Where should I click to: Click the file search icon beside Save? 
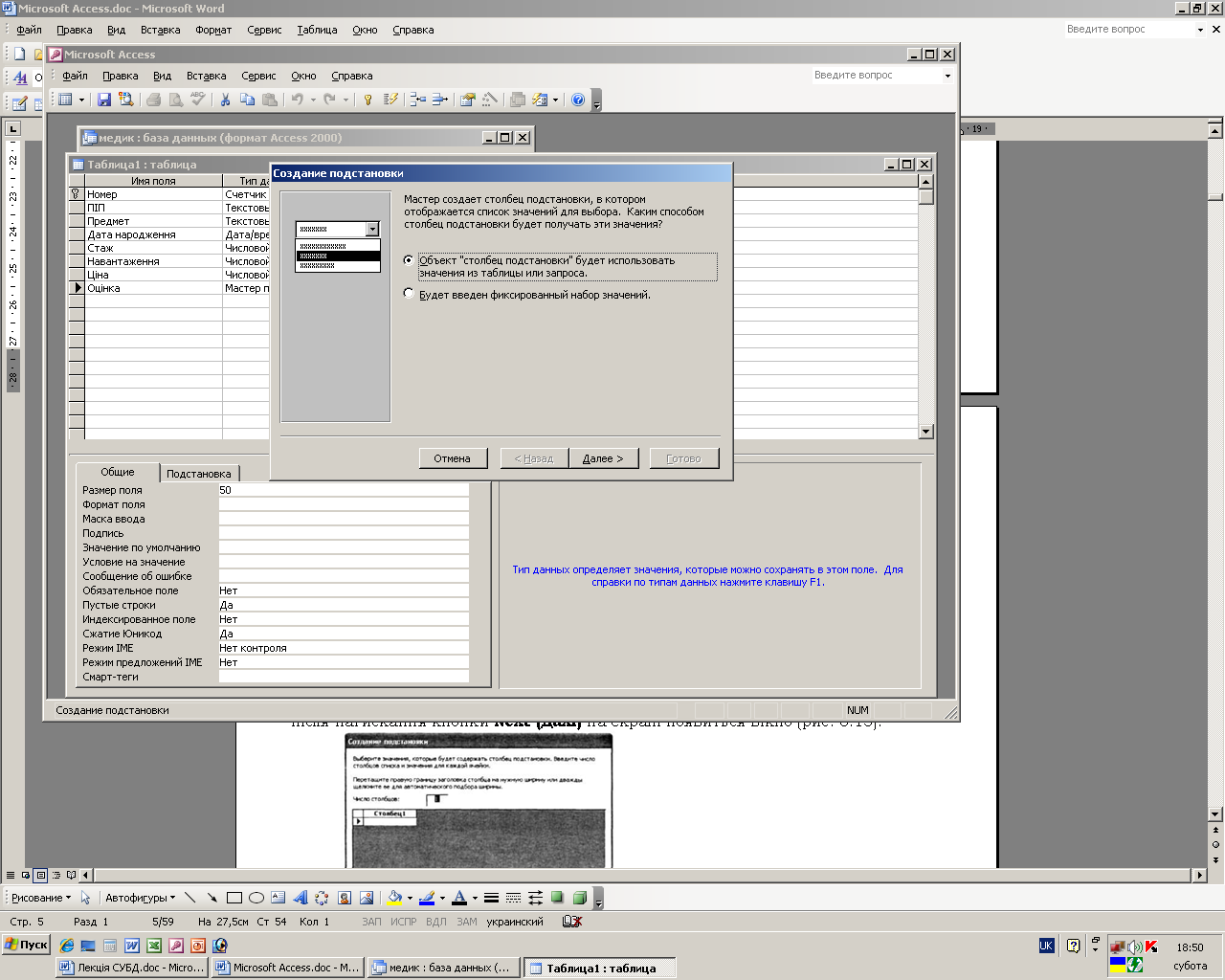[x=125, y=100]
